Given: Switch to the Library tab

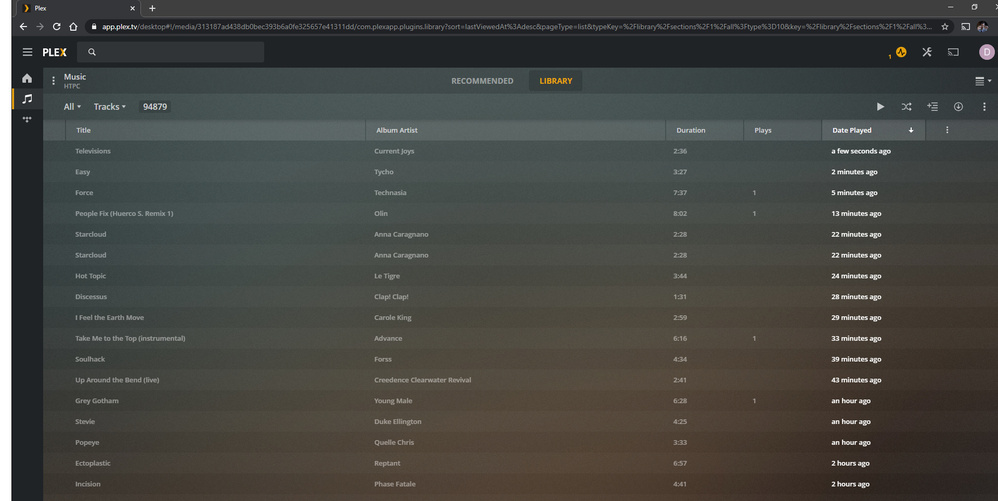Looking at the screenshot, I should click(x=556, y=81).
